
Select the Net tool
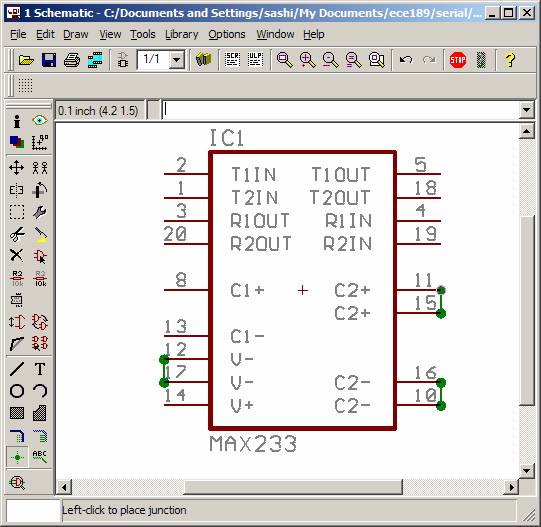tap(40, 436)
